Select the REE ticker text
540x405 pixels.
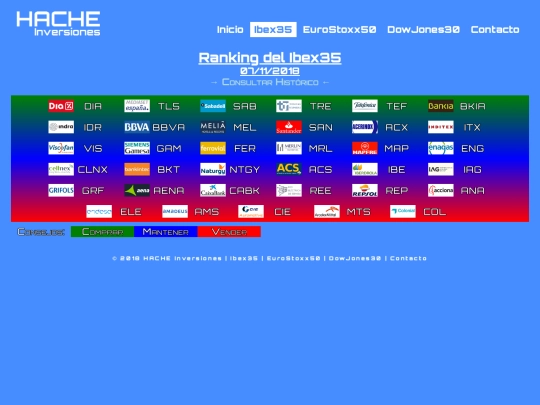(x=321, y=190)
